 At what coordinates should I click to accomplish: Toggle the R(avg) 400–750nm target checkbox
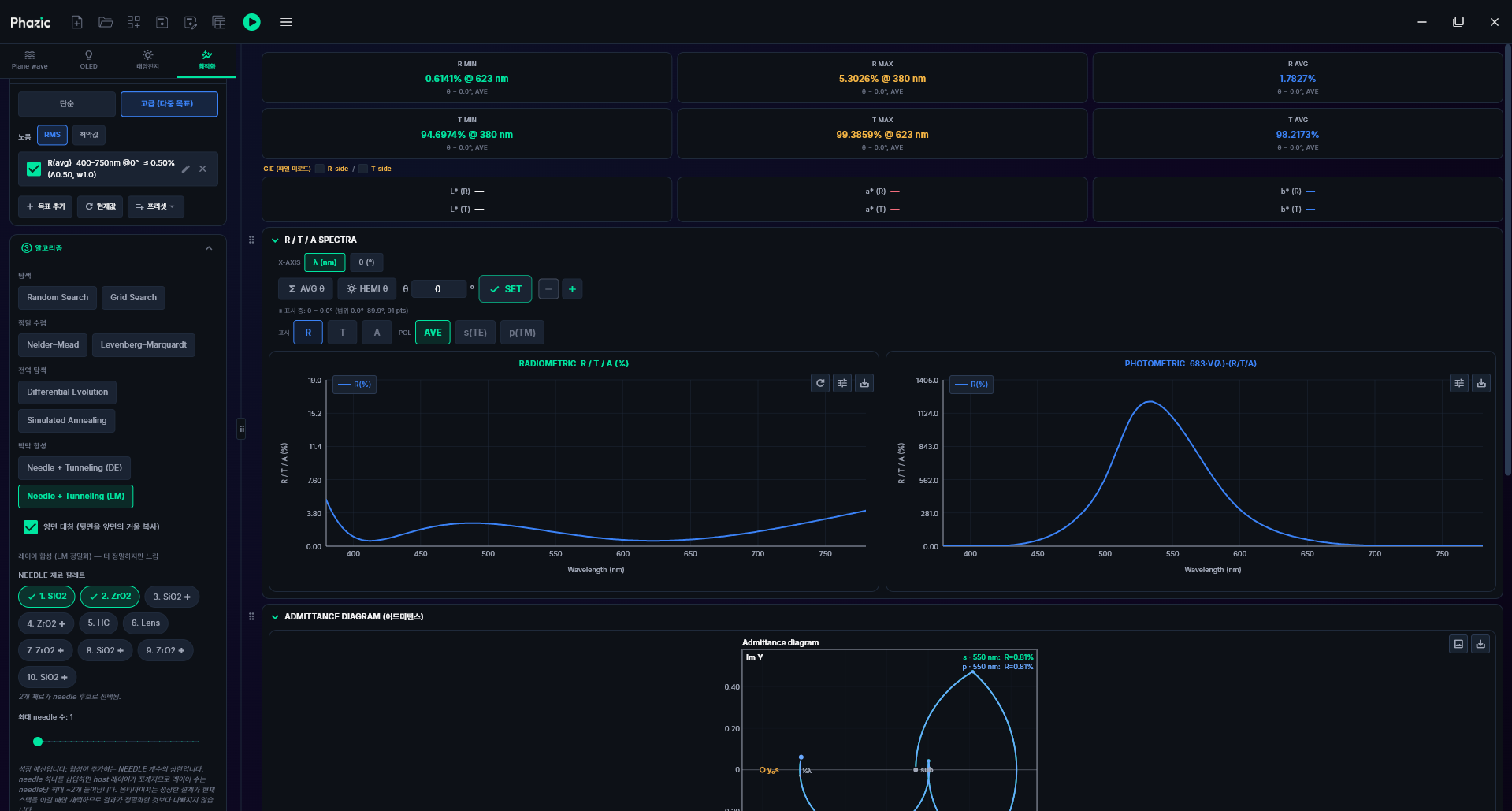coord(34,169)
